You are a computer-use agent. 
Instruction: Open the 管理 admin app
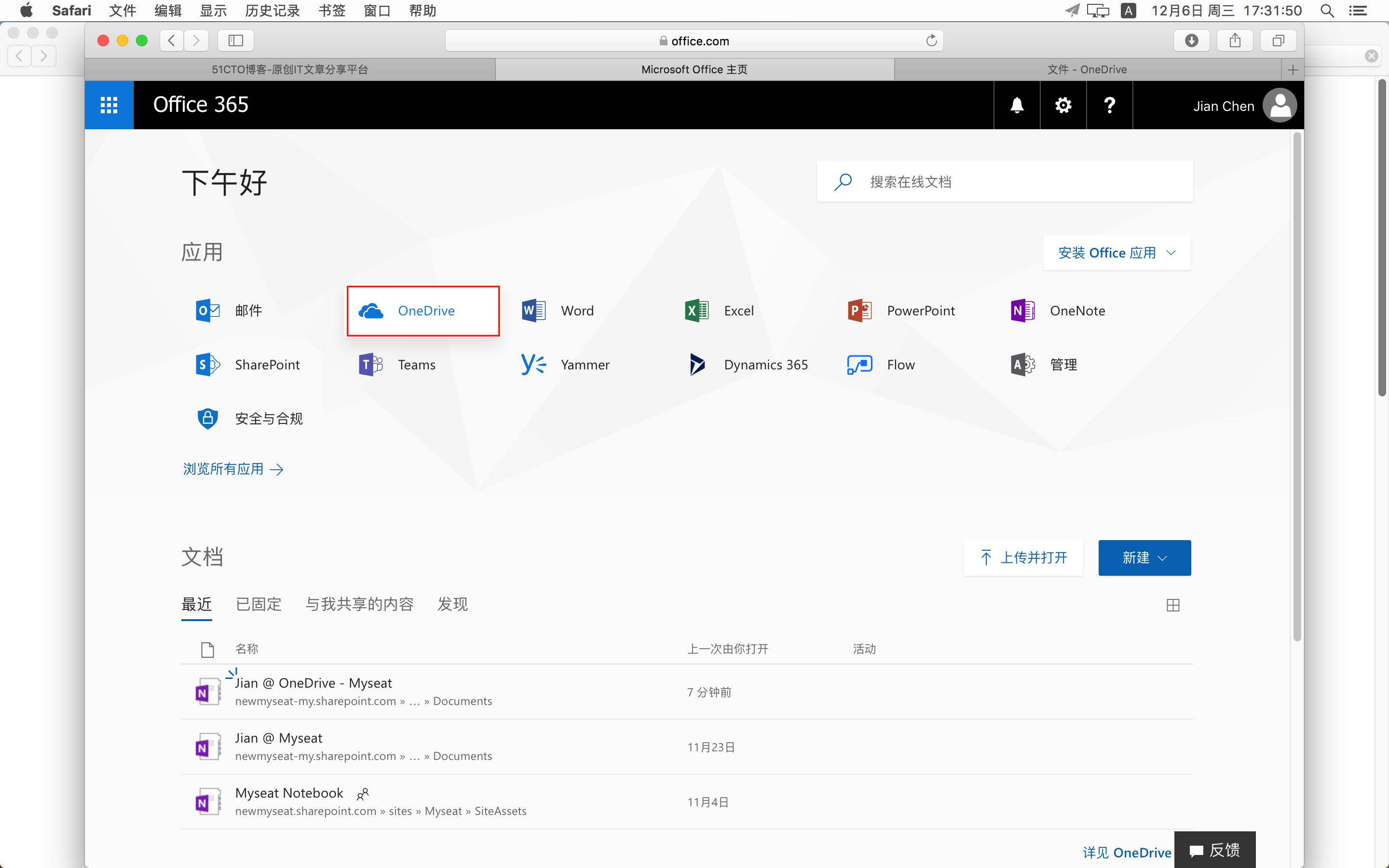pos(1044,365)
